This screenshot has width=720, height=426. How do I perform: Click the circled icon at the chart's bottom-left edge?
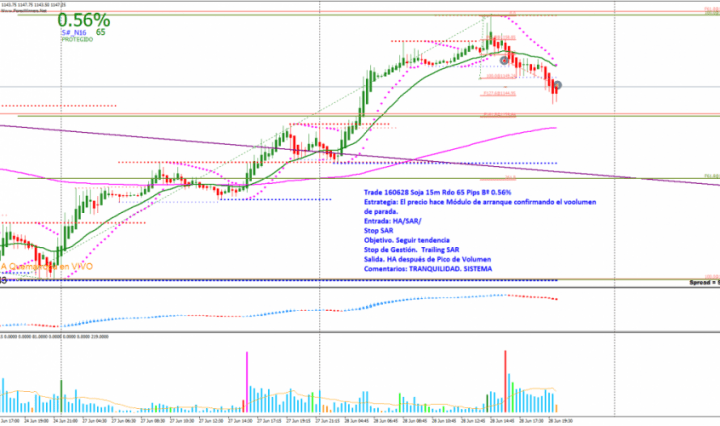pos(4,281)
